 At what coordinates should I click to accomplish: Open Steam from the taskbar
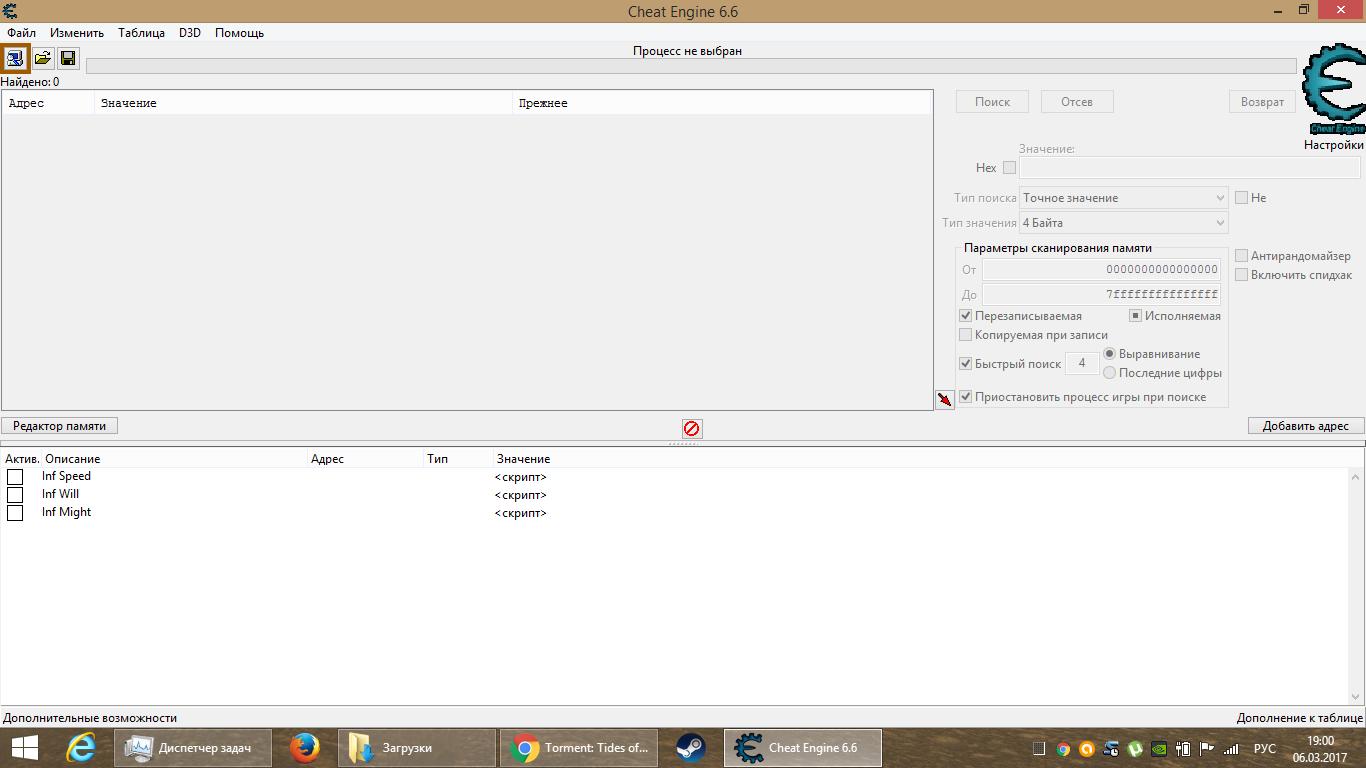tap(690, 748)
